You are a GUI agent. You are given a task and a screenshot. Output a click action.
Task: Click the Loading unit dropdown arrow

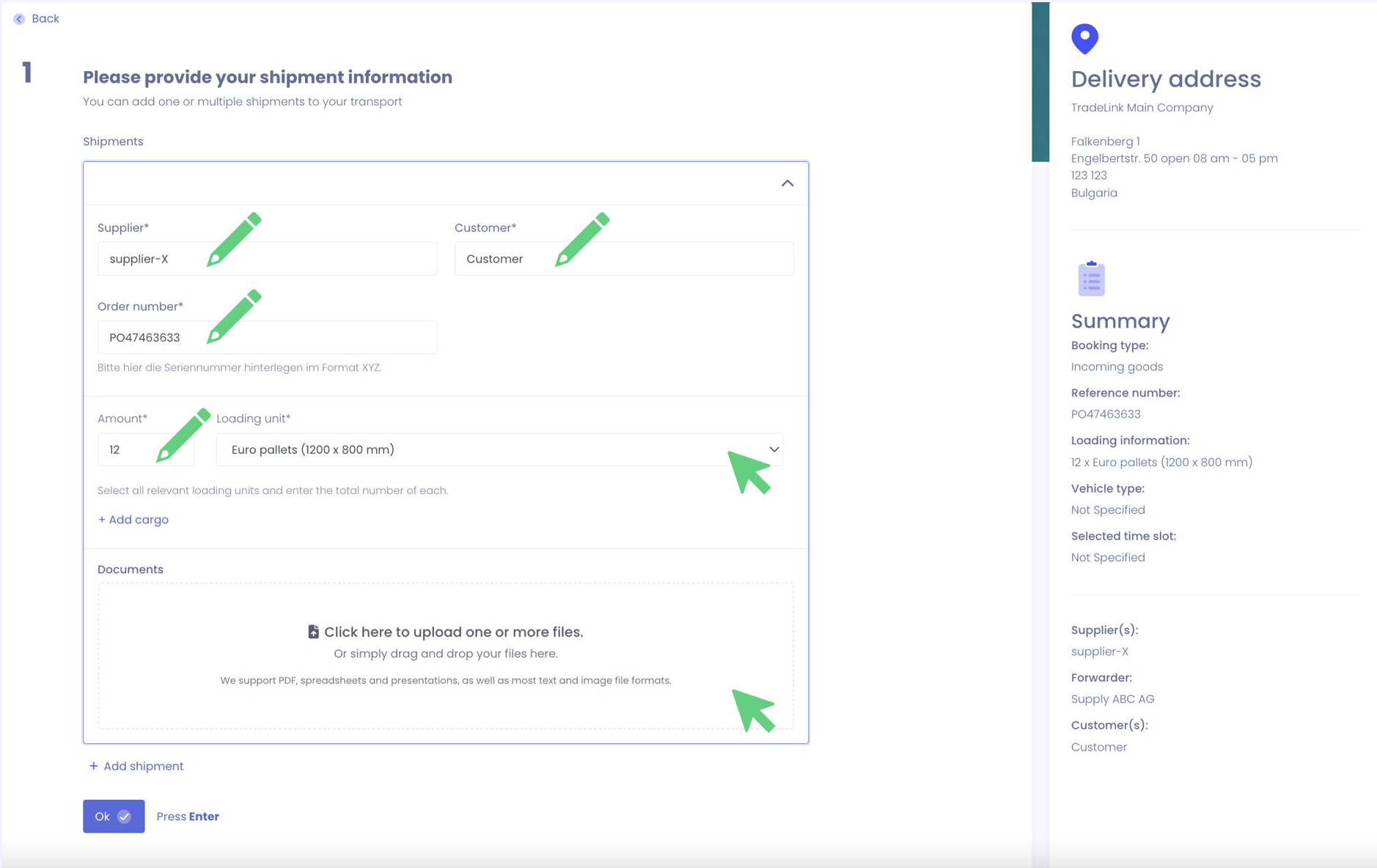[x=774, y=449]
